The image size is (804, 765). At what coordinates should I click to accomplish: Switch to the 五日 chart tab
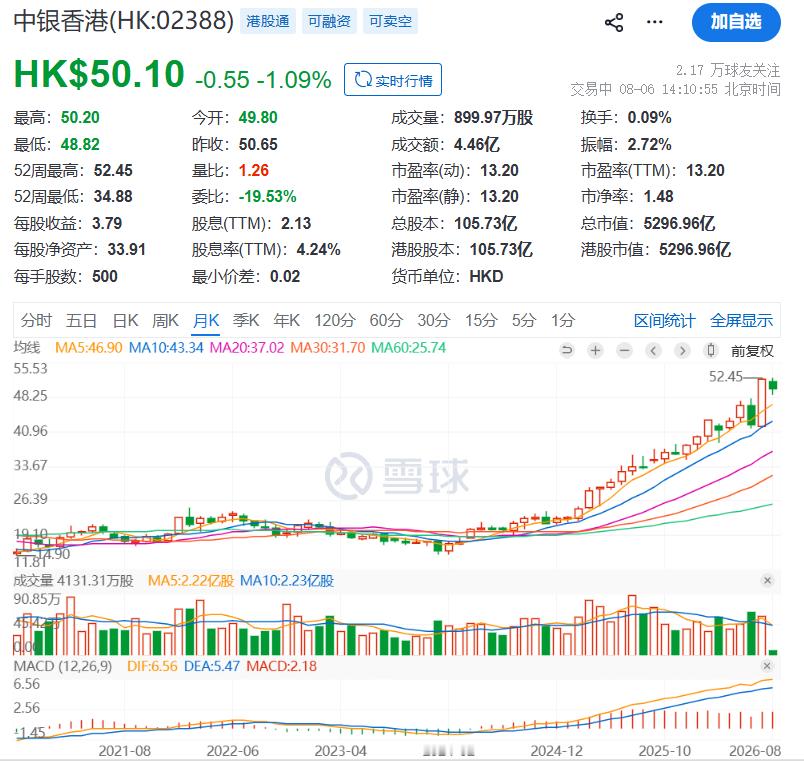click(82, 320)
